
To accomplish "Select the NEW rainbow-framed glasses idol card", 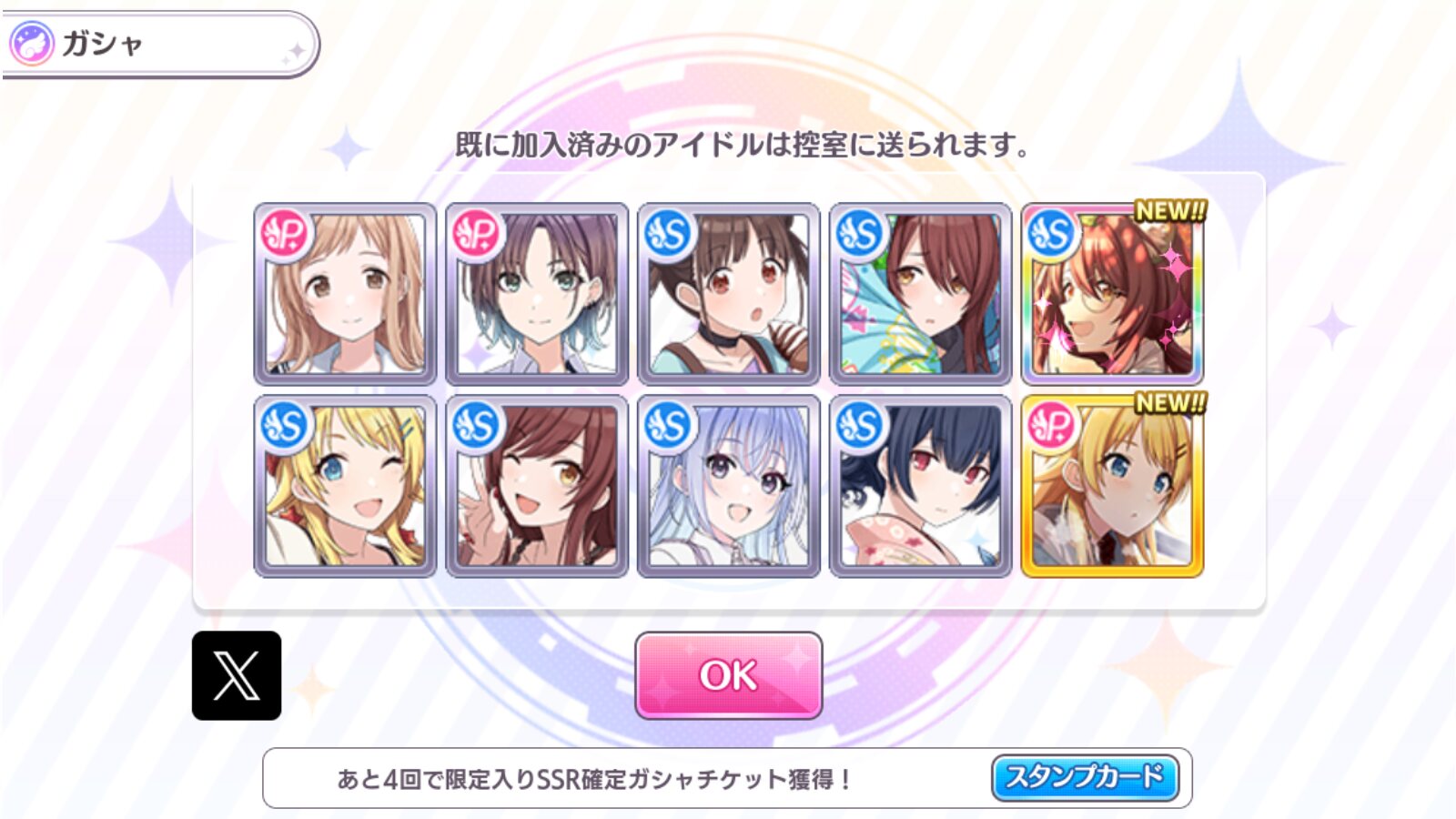I will pos(1112,294).
